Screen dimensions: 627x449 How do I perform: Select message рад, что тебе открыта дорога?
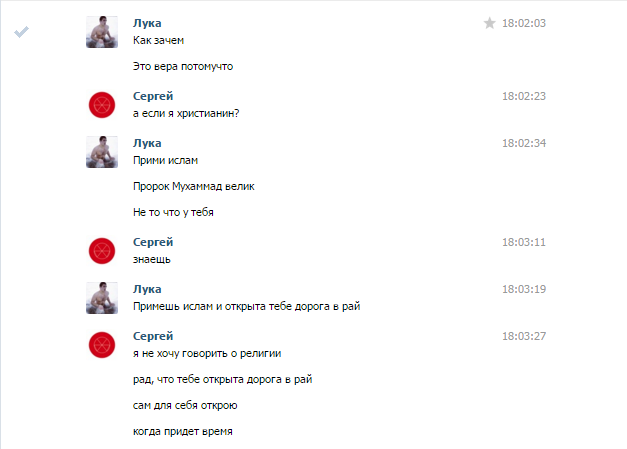point(222,379)
